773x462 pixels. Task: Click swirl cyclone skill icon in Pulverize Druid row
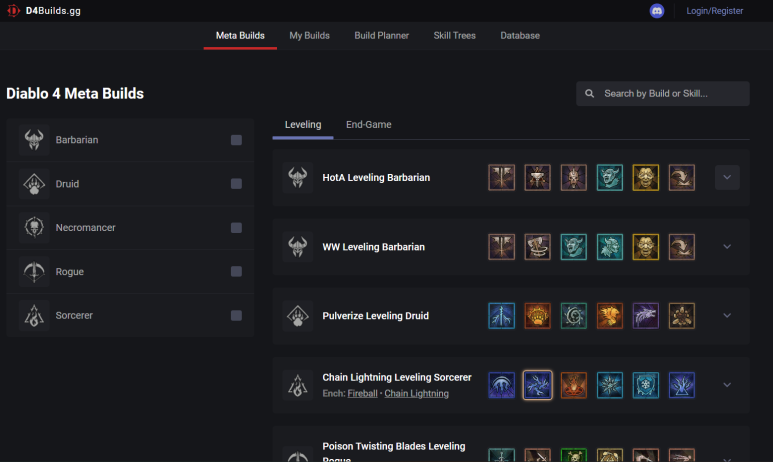[x=573, y=316]
